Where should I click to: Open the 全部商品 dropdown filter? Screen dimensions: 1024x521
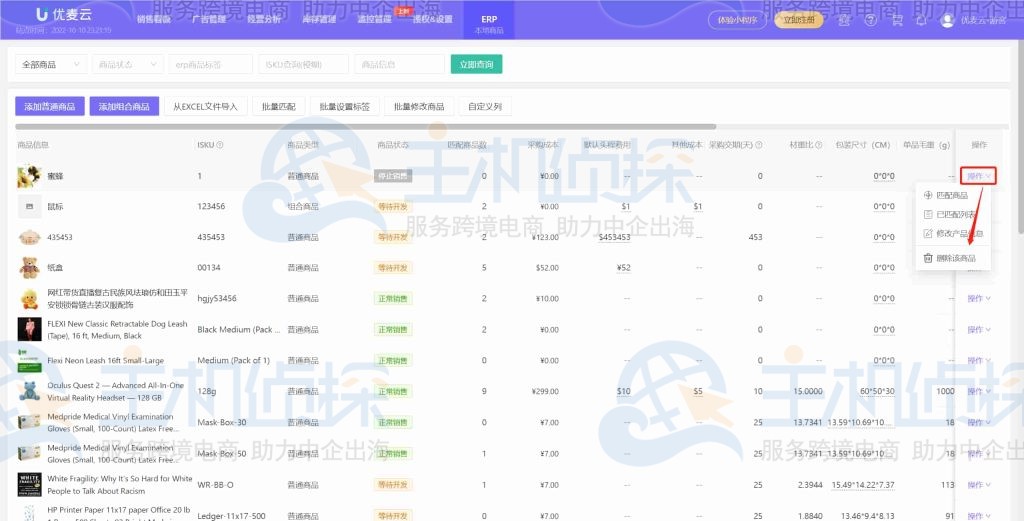coord(50,64)
